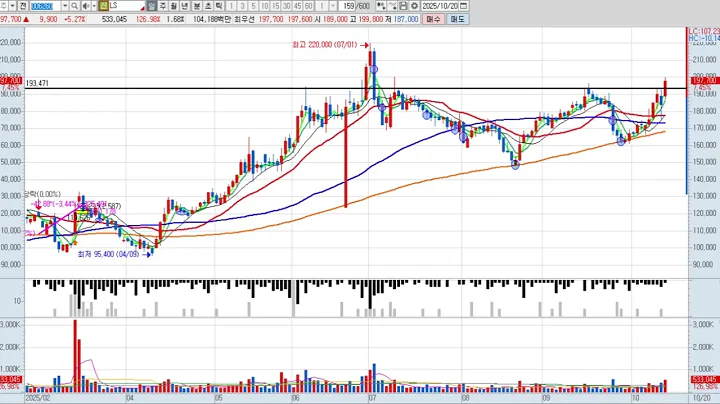Click the speaker sound icon
The height and width of the screenshot is (404, 720).
(86, 6)
